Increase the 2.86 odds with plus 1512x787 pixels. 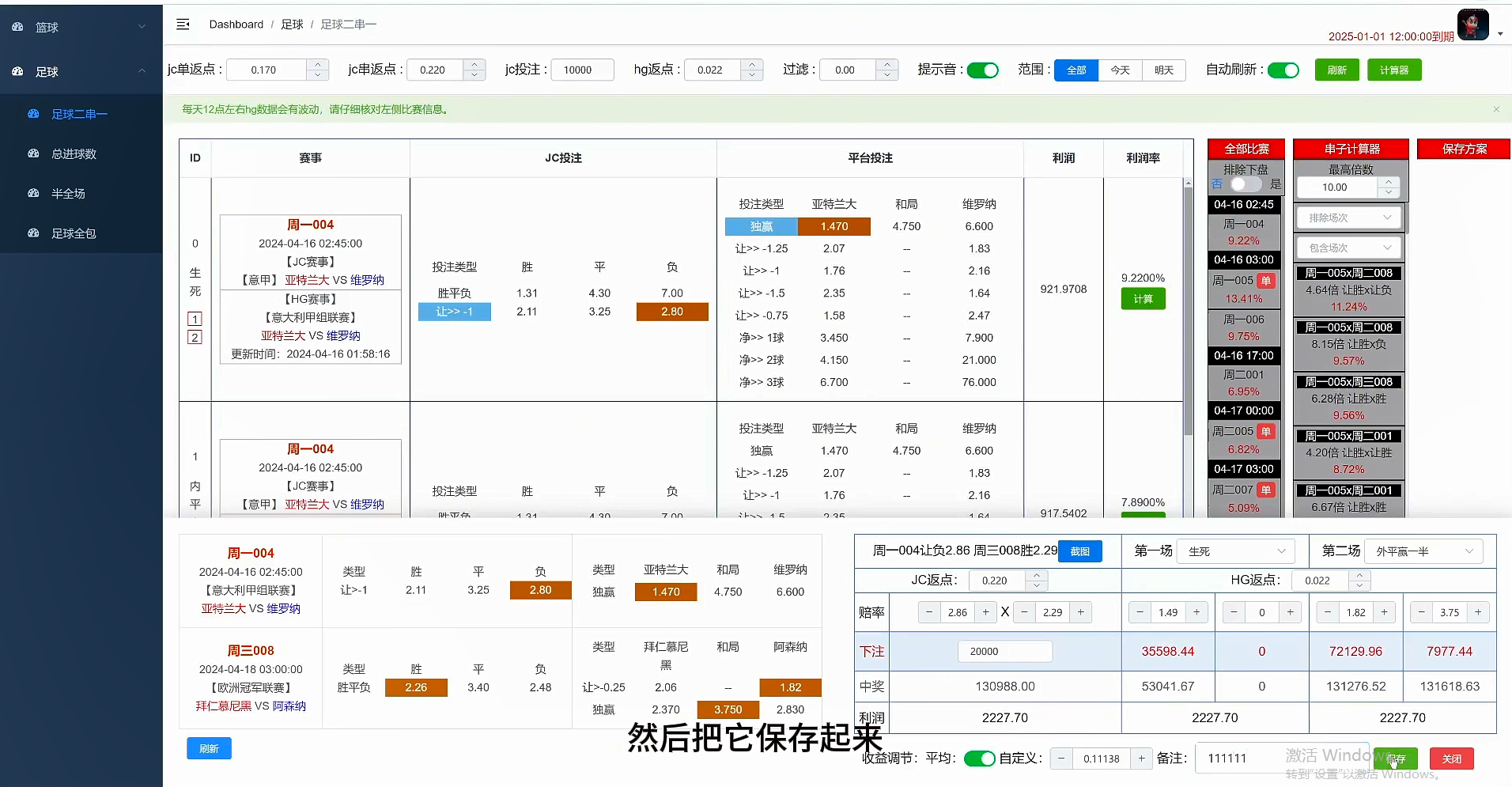(985, 612)
